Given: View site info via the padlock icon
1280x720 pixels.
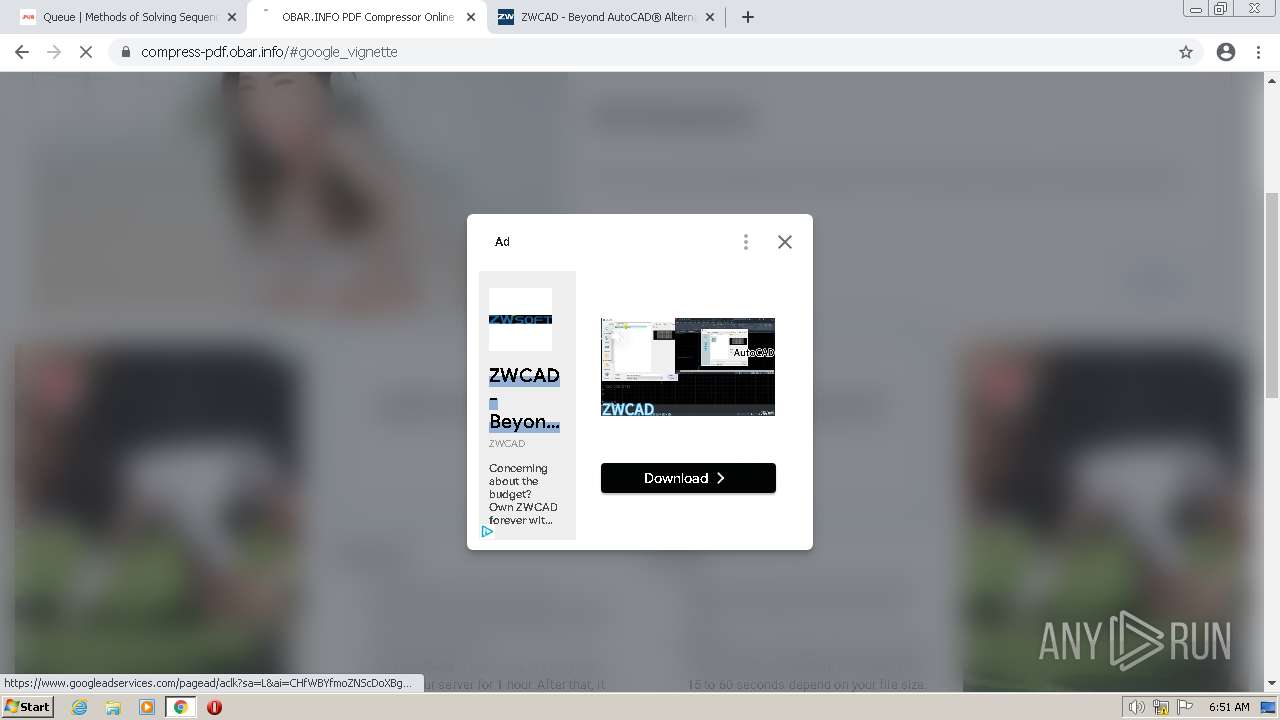Looking at the screenshot, I should coord(126,52).
